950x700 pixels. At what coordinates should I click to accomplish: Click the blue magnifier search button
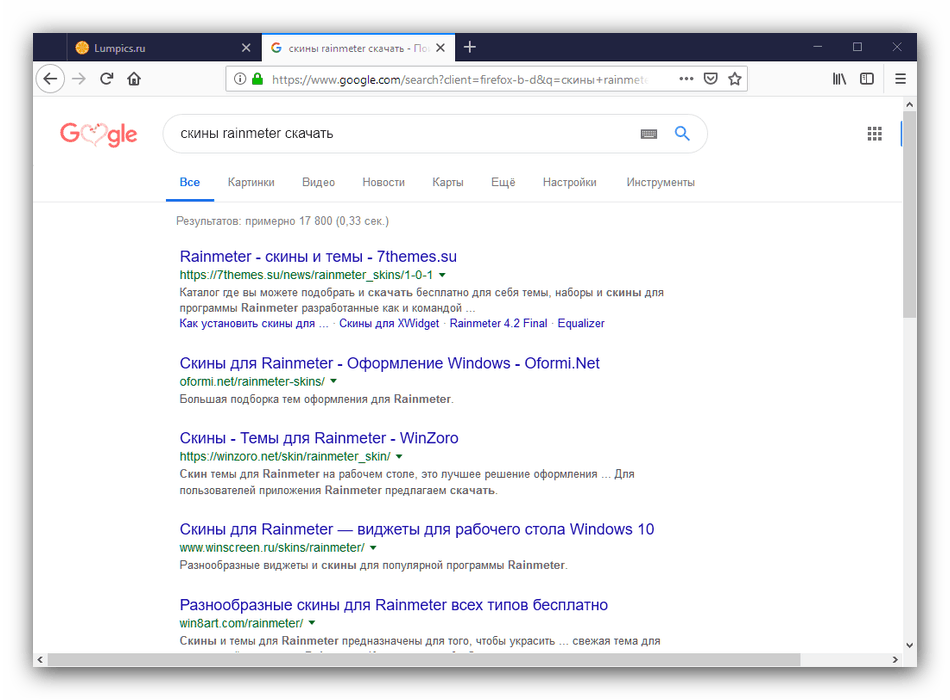tap(682, 133)
